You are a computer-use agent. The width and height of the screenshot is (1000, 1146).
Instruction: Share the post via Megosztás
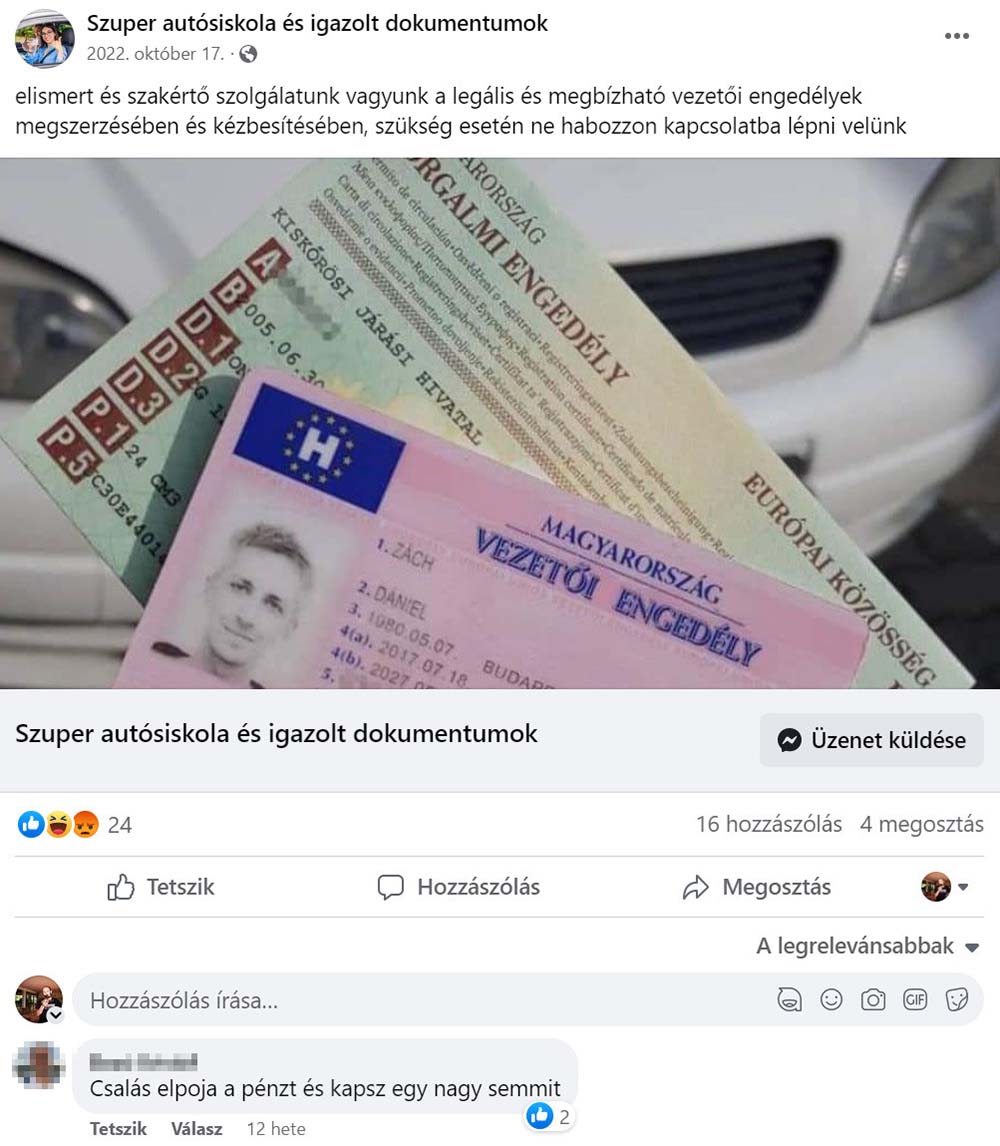(x=757, y=887)
